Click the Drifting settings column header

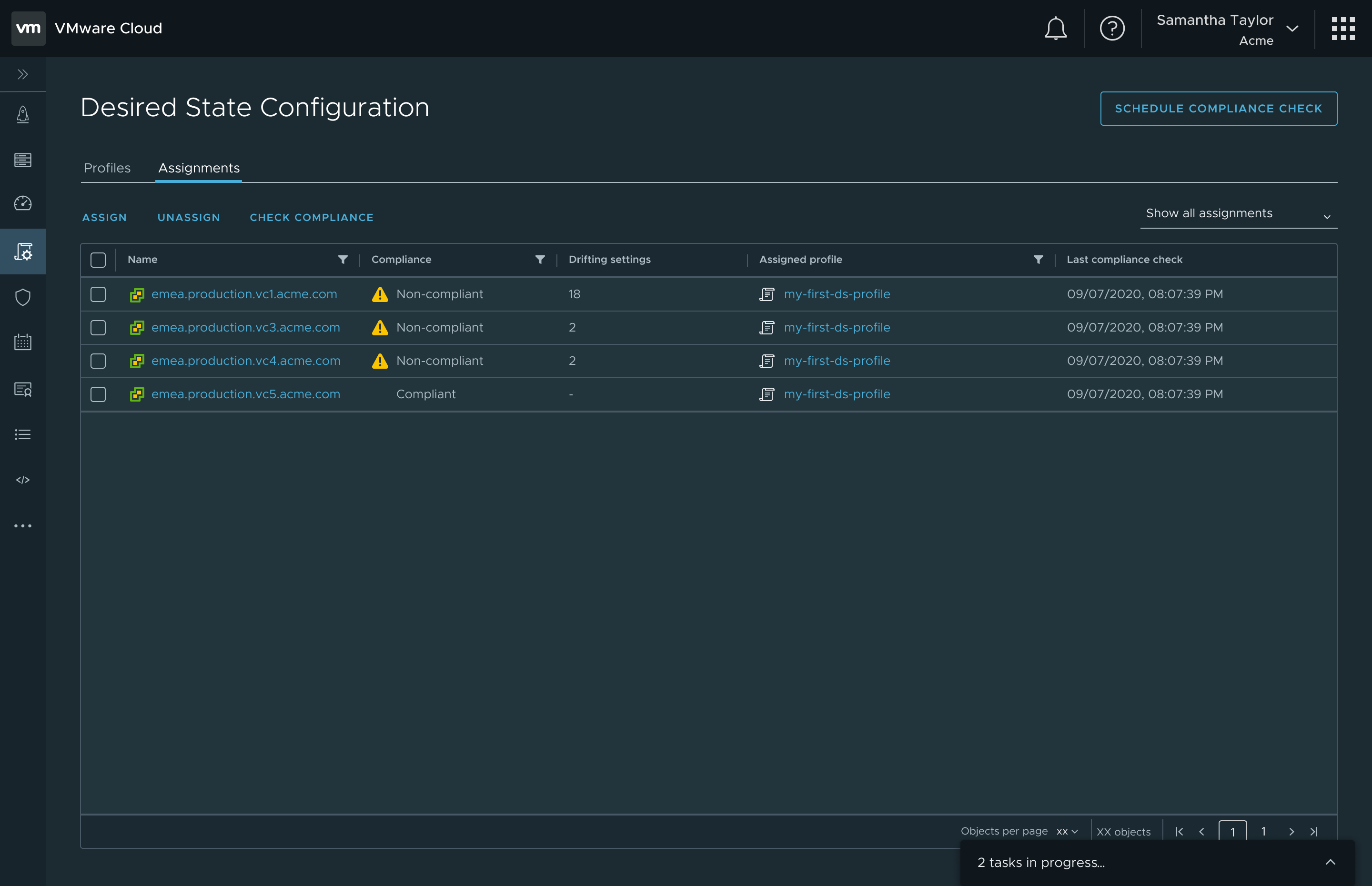[x=610, y=260]
